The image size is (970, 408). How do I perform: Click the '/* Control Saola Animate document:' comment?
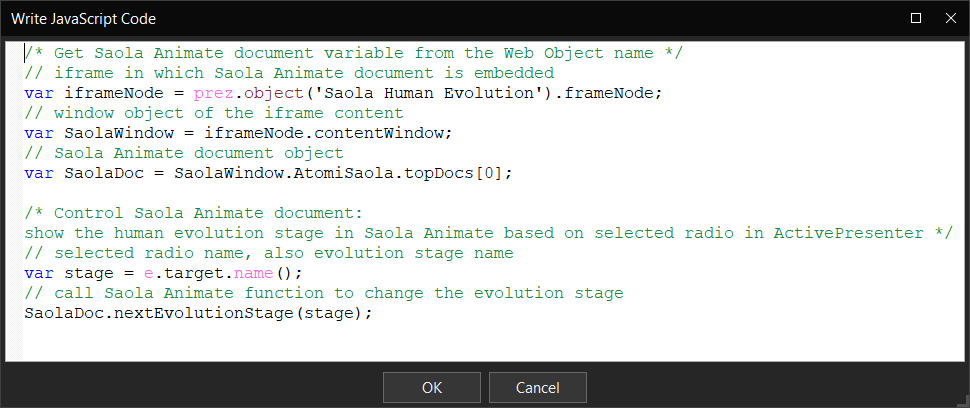coord(194,213)
